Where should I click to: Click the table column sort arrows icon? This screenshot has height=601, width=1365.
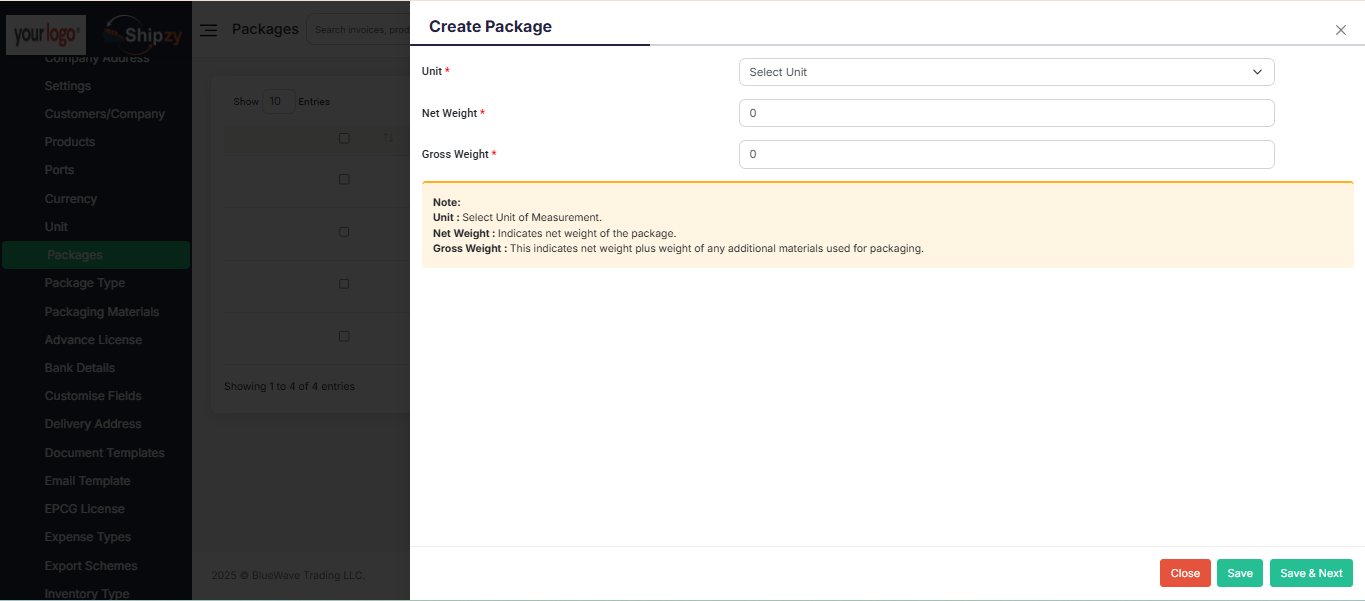click(388, 139)
